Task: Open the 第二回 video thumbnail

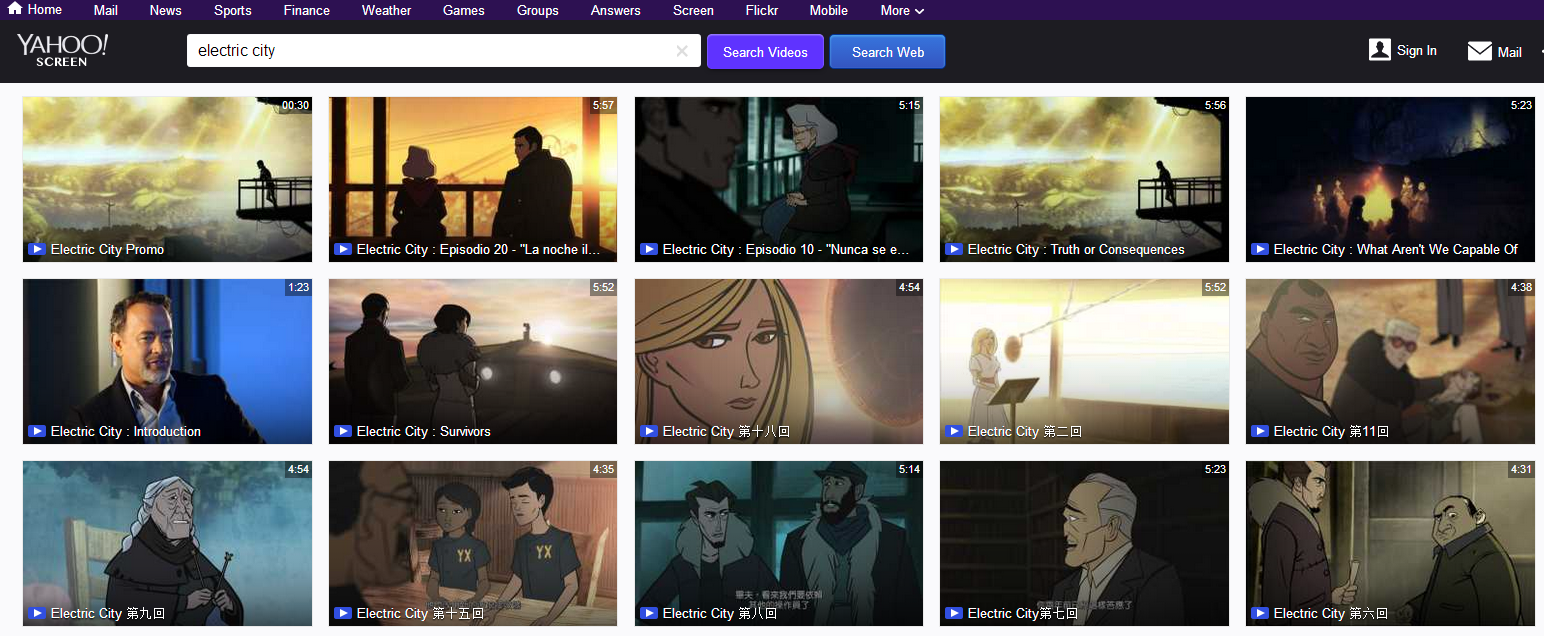Action: coord(1084,361)
